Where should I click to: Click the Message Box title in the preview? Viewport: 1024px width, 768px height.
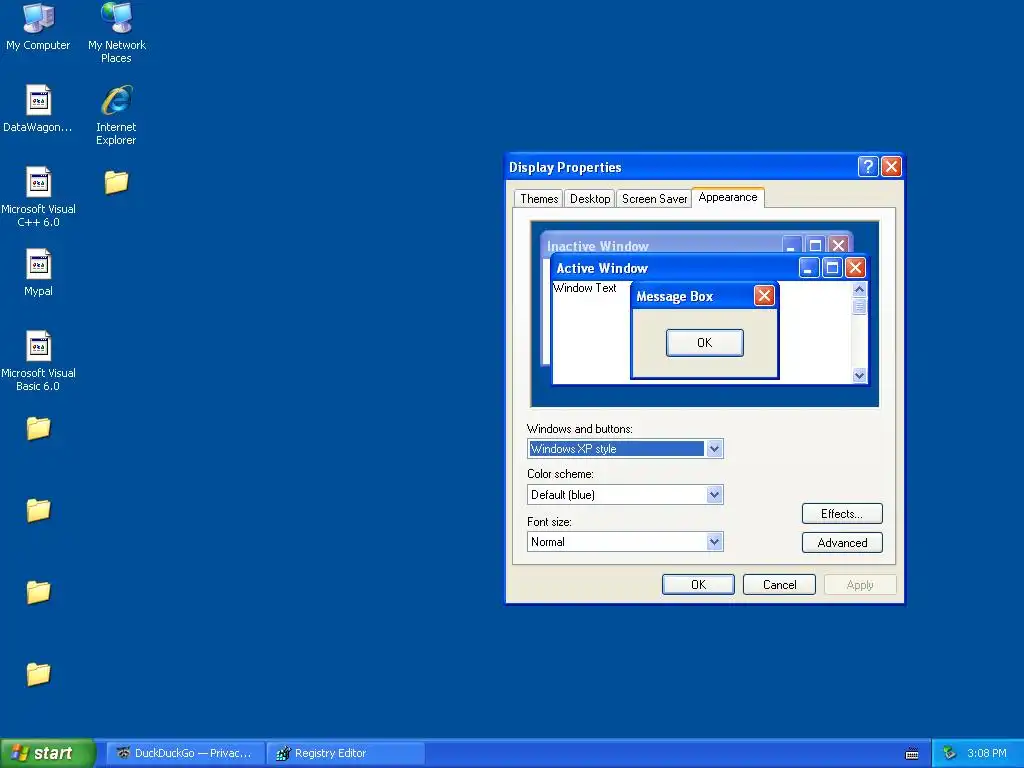tap(675, 296)
